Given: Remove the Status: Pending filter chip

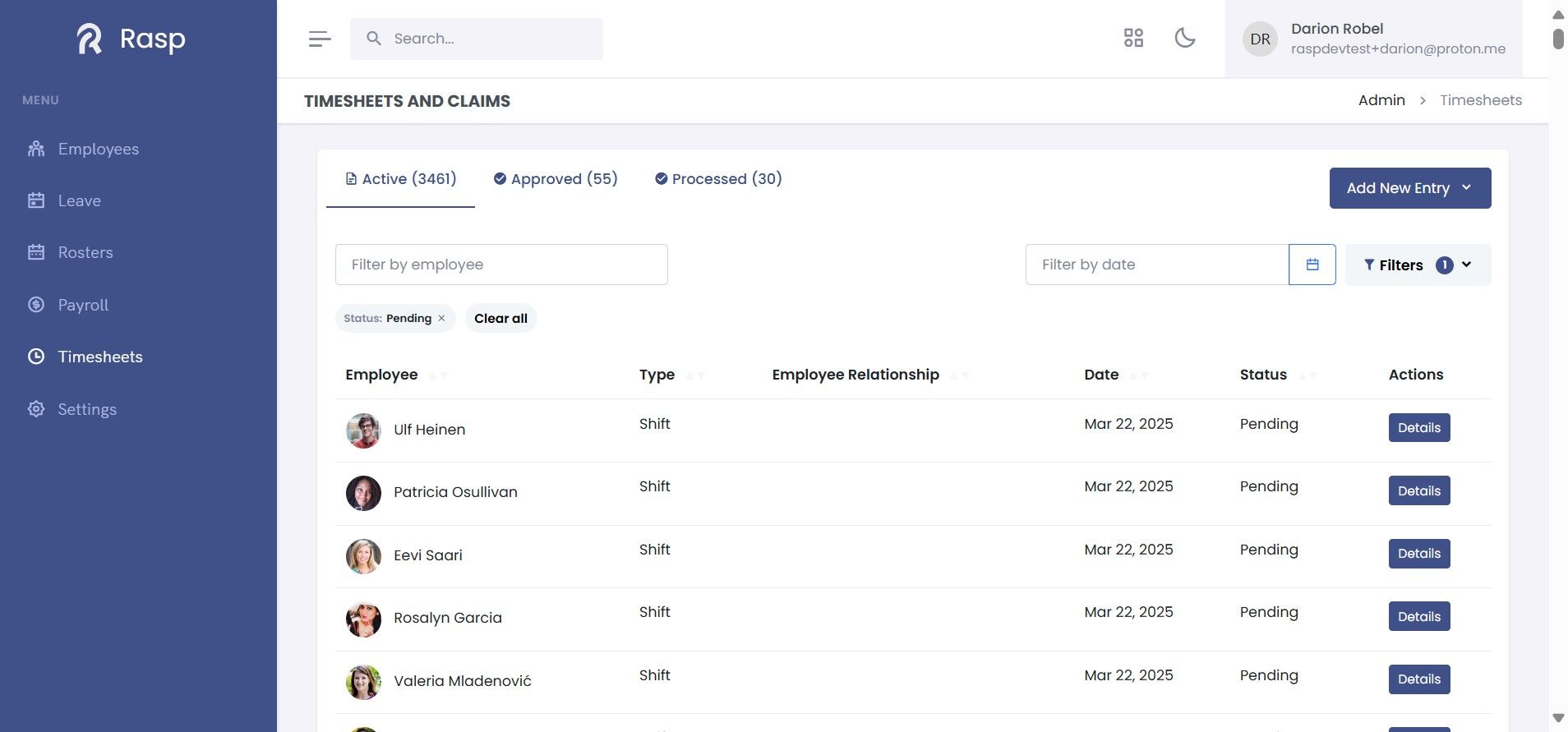Looking at the screenshot, I should click(x=441, y=319).
